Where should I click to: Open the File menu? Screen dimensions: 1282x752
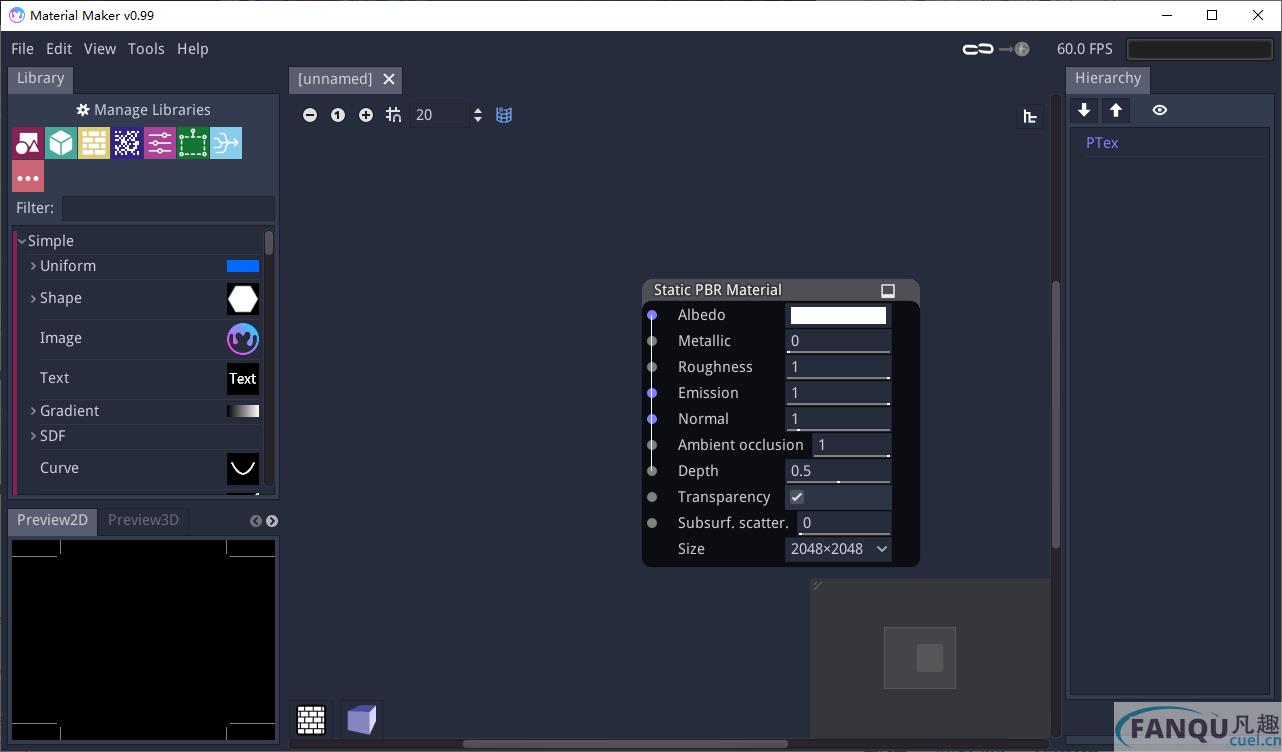click(x=22, y=49)
